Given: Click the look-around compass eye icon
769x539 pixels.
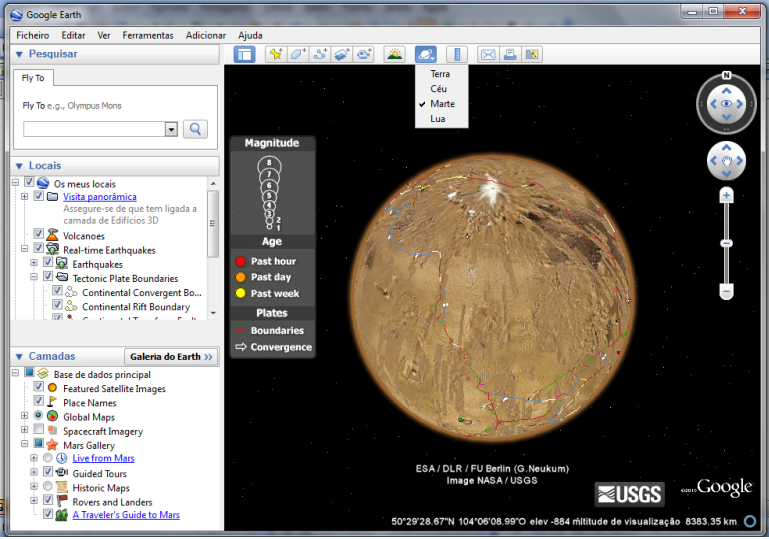Looking at the screenshot, I should click(726, 104).
